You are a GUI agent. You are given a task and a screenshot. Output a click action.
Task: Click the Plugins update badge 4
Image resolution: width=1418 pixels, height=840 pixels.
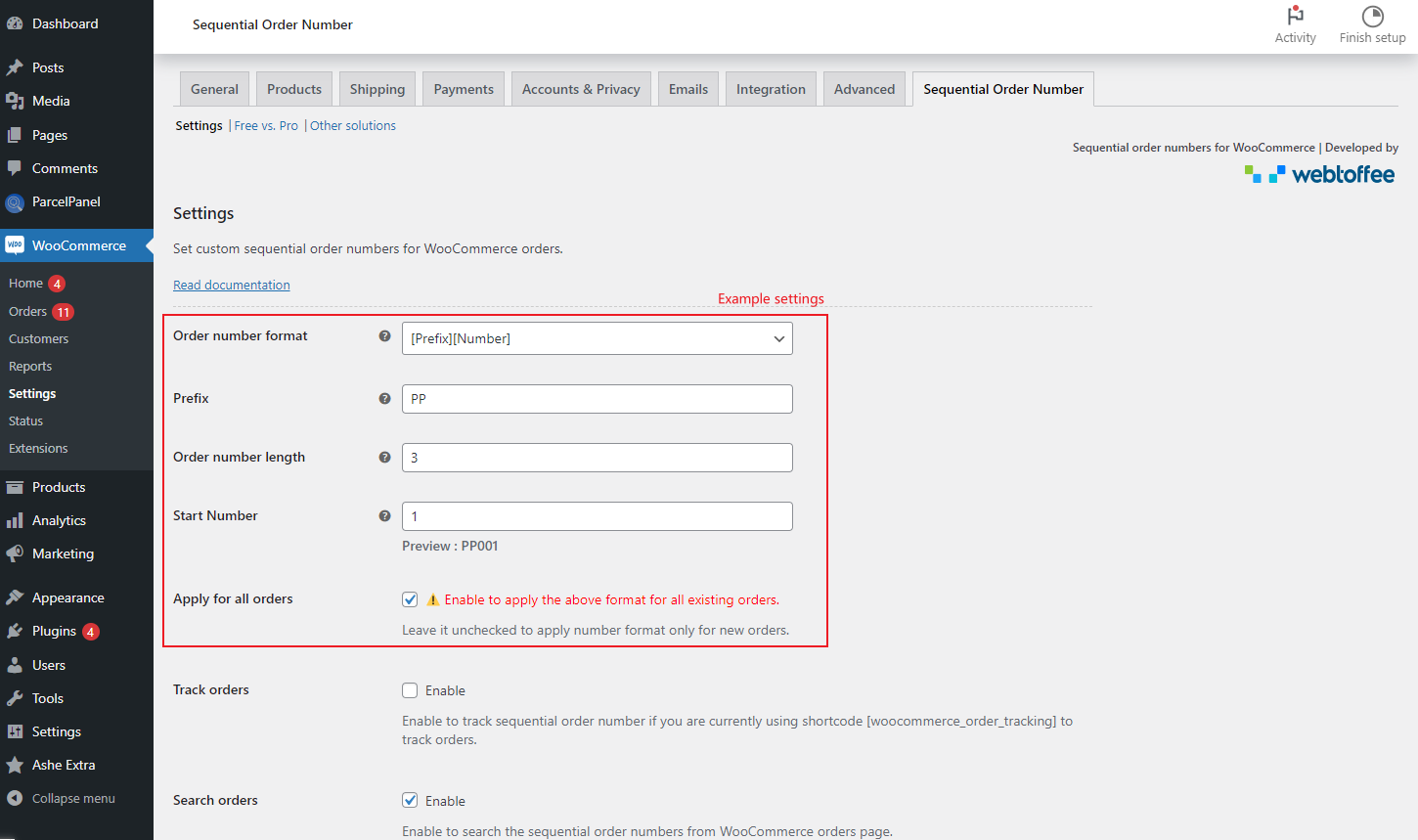point(90,632)
